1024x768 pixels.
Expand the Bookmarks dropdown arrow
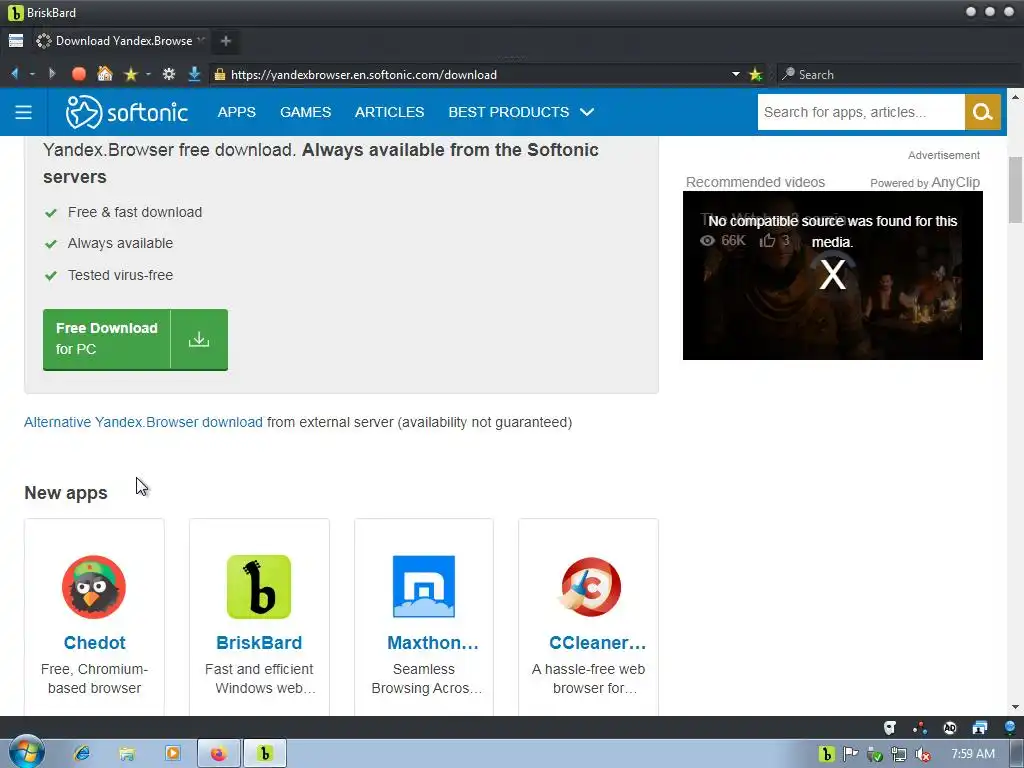(x=148, y=74)
